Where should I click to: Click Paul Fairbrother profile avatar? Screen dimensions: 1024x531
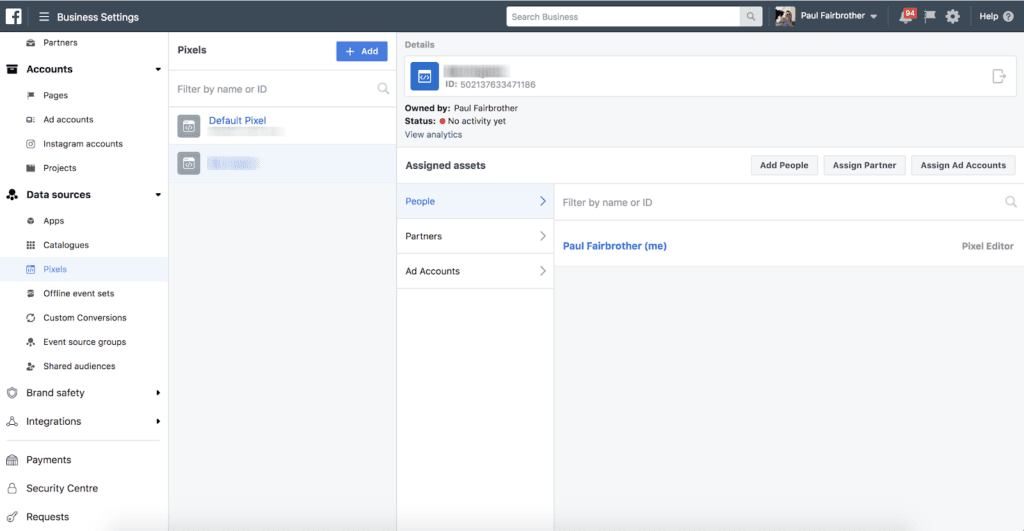click(x=785, y=16)
